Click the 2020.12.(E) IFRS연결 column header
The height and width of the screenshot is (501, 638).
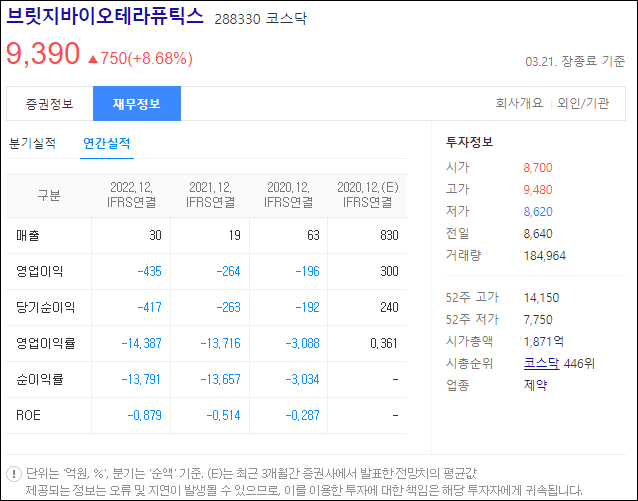[368, 195]
